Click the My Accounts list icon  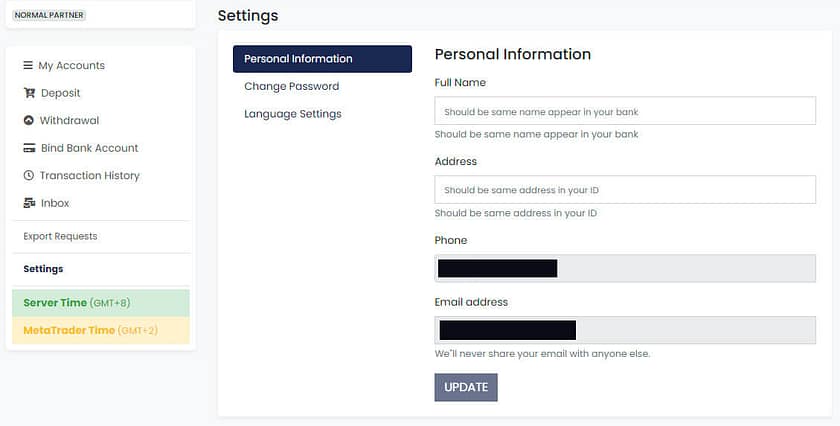click(x=28, y=66)
